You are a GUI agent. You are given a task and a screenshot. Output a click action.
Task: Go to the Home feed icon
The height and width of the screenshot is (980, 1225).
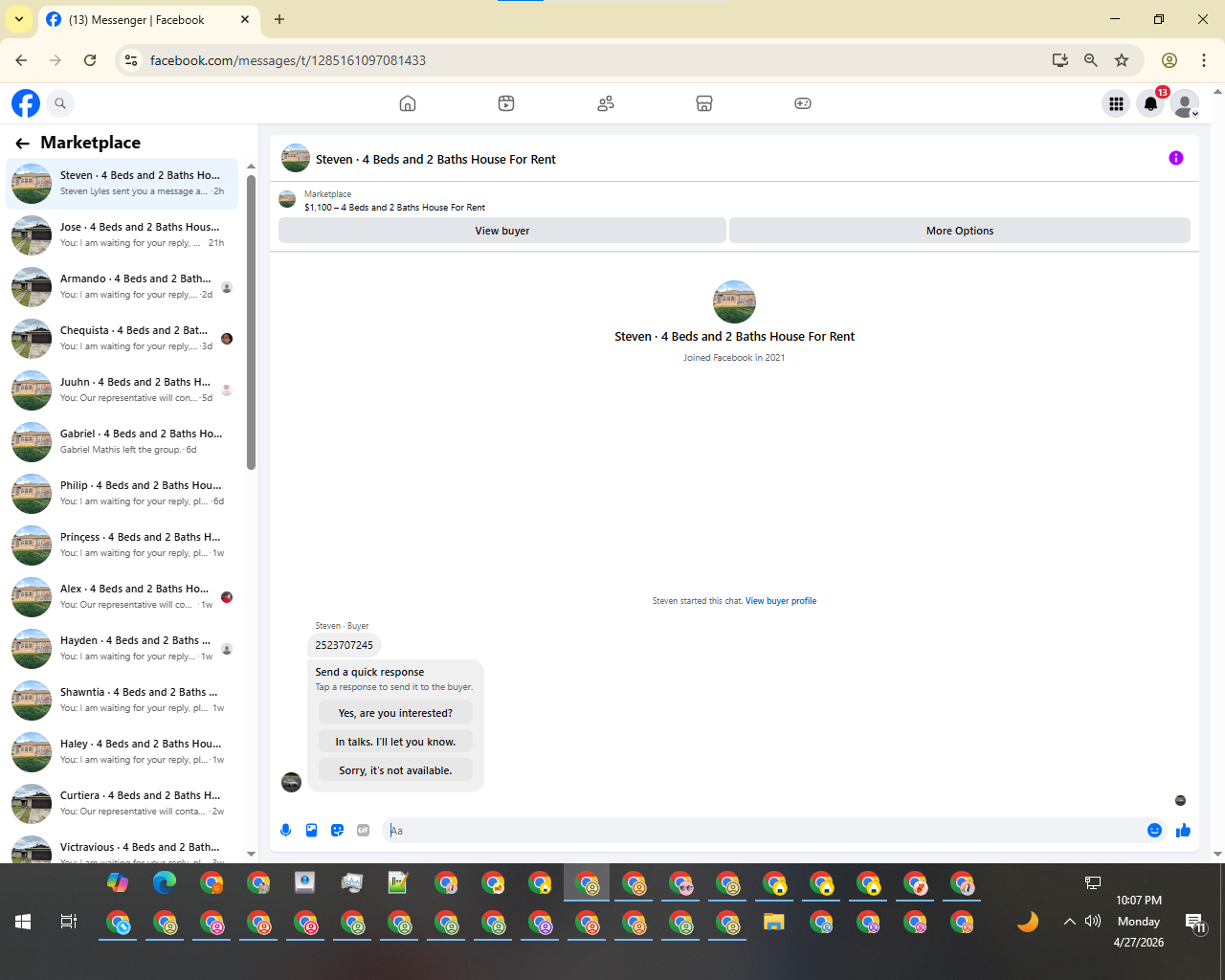pyautogui.click(x=408, y=103)
